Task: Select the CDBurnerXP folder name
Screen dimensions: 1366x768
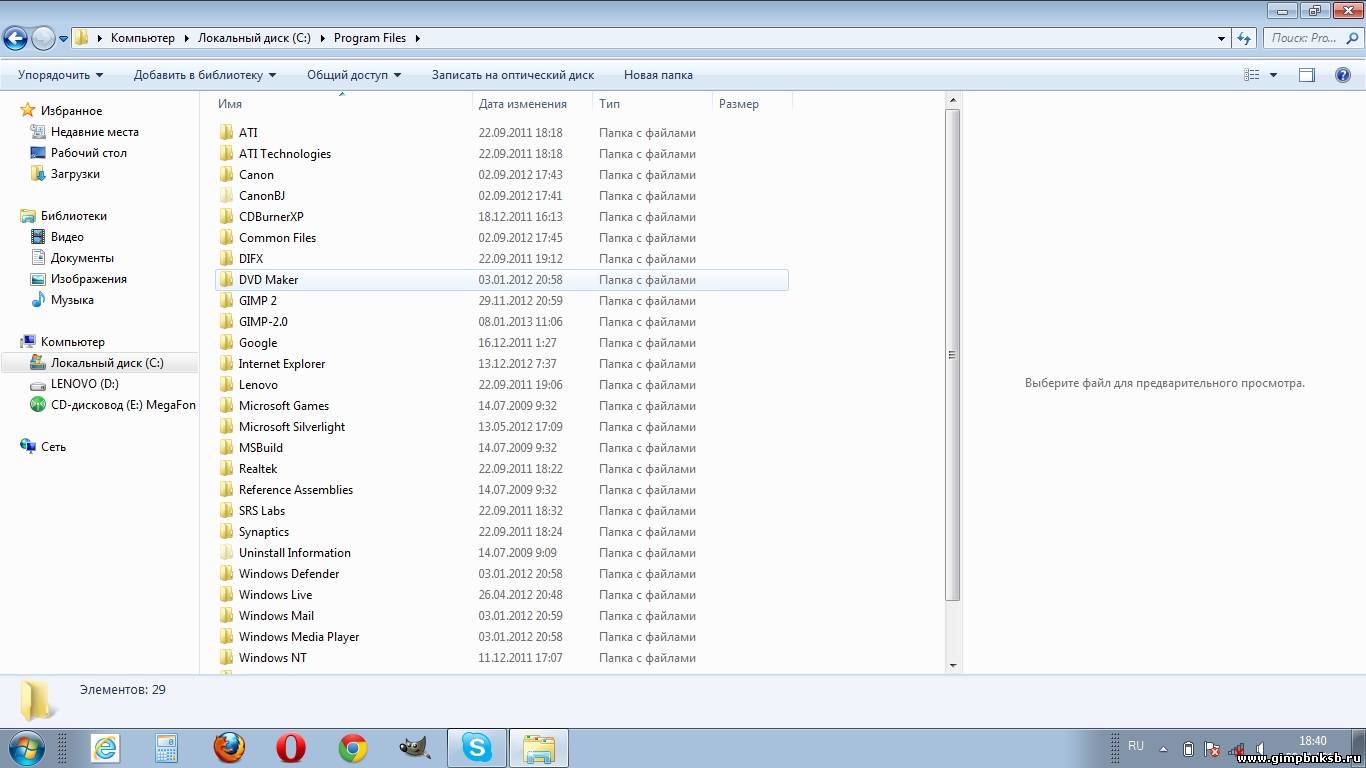Action: click(271, 216)
